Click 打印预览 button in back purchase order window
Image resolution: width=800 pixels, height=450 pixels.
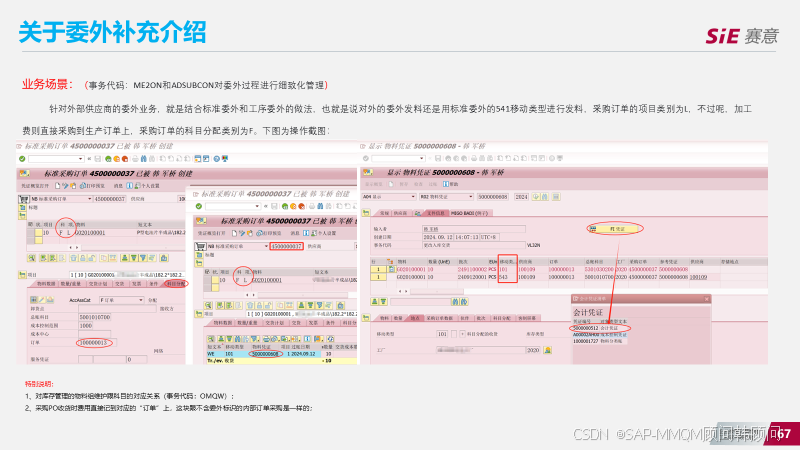[93, 186]
